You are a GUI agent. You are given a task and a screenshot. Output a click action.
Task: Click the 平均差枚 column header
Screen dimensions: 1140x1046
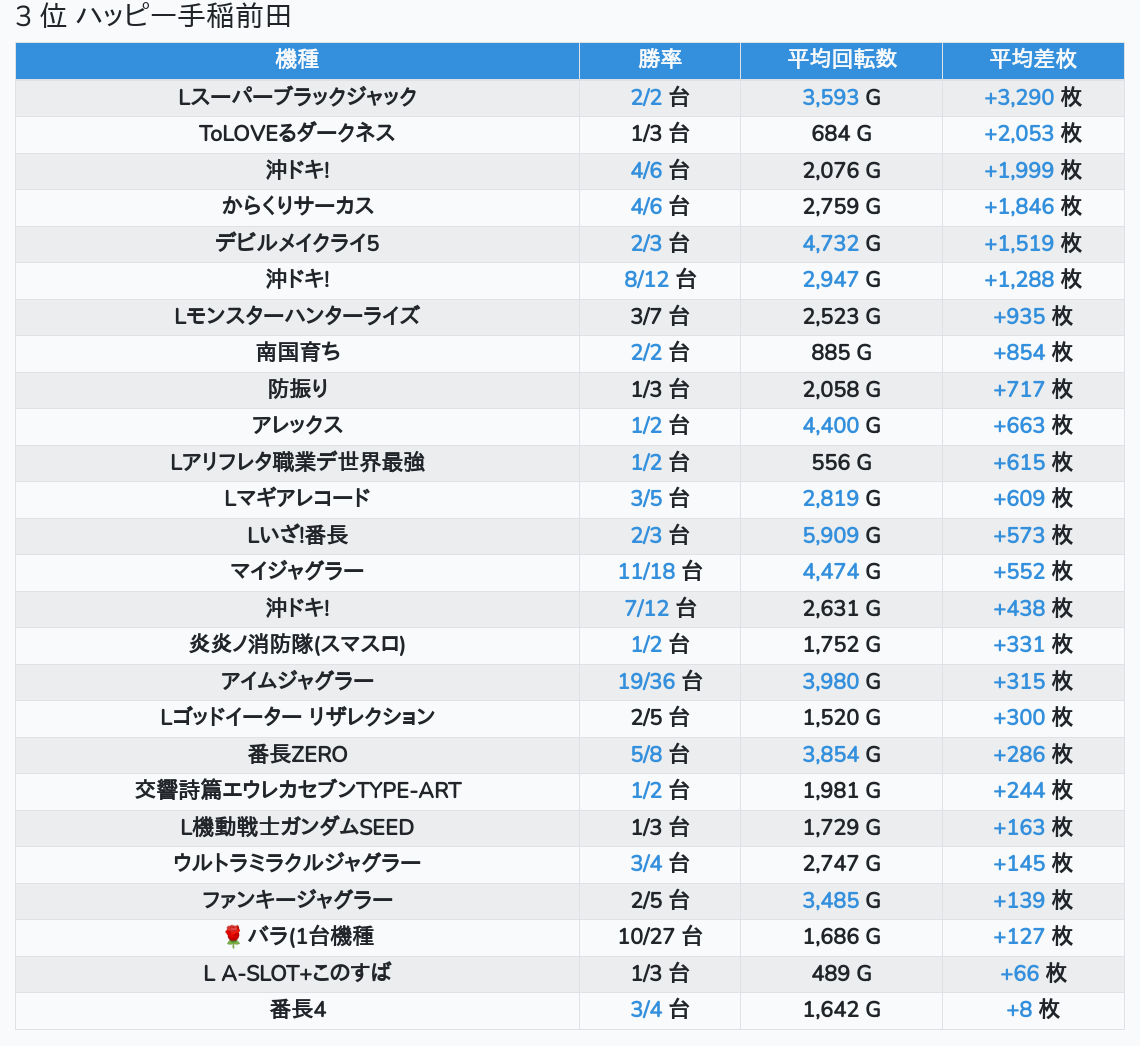[1032, 60]
